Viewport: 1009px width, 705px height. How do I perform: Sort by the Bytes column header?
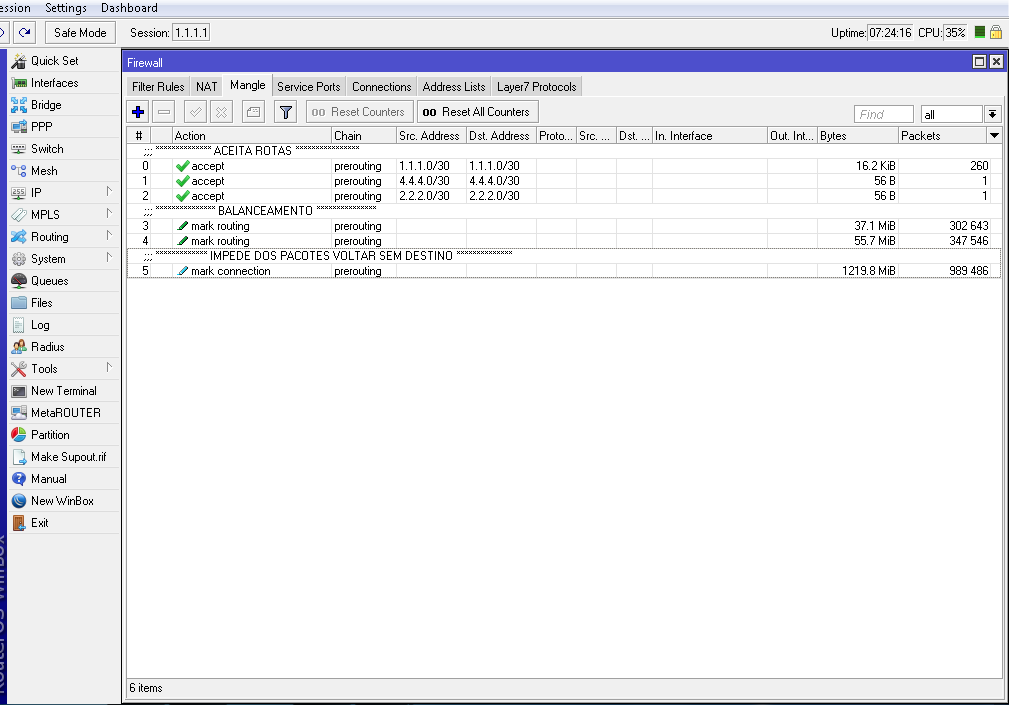click(x=858, y=136)
